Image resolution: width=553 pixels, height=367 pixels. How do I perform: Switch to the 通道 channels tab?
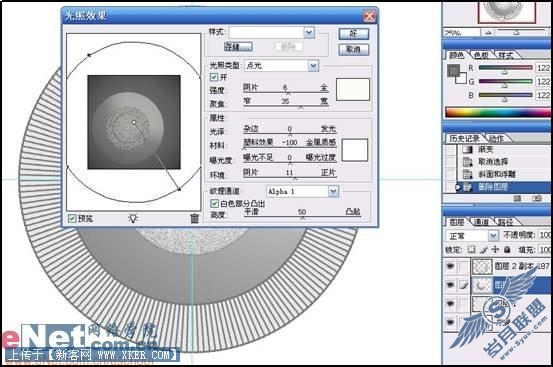point(481,222)
